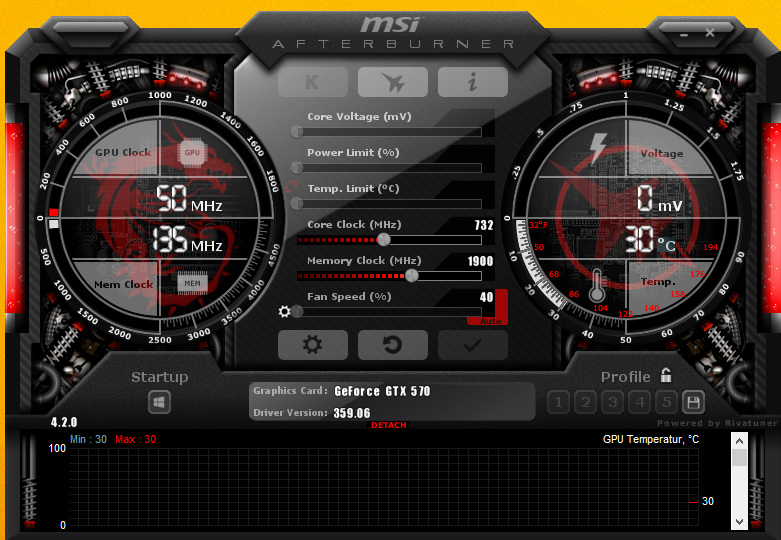Viewport: 781px width, 540px height.
Task: Click the GPU Clock gauge label
Action: pyautogui.click(x=123, y=152)
